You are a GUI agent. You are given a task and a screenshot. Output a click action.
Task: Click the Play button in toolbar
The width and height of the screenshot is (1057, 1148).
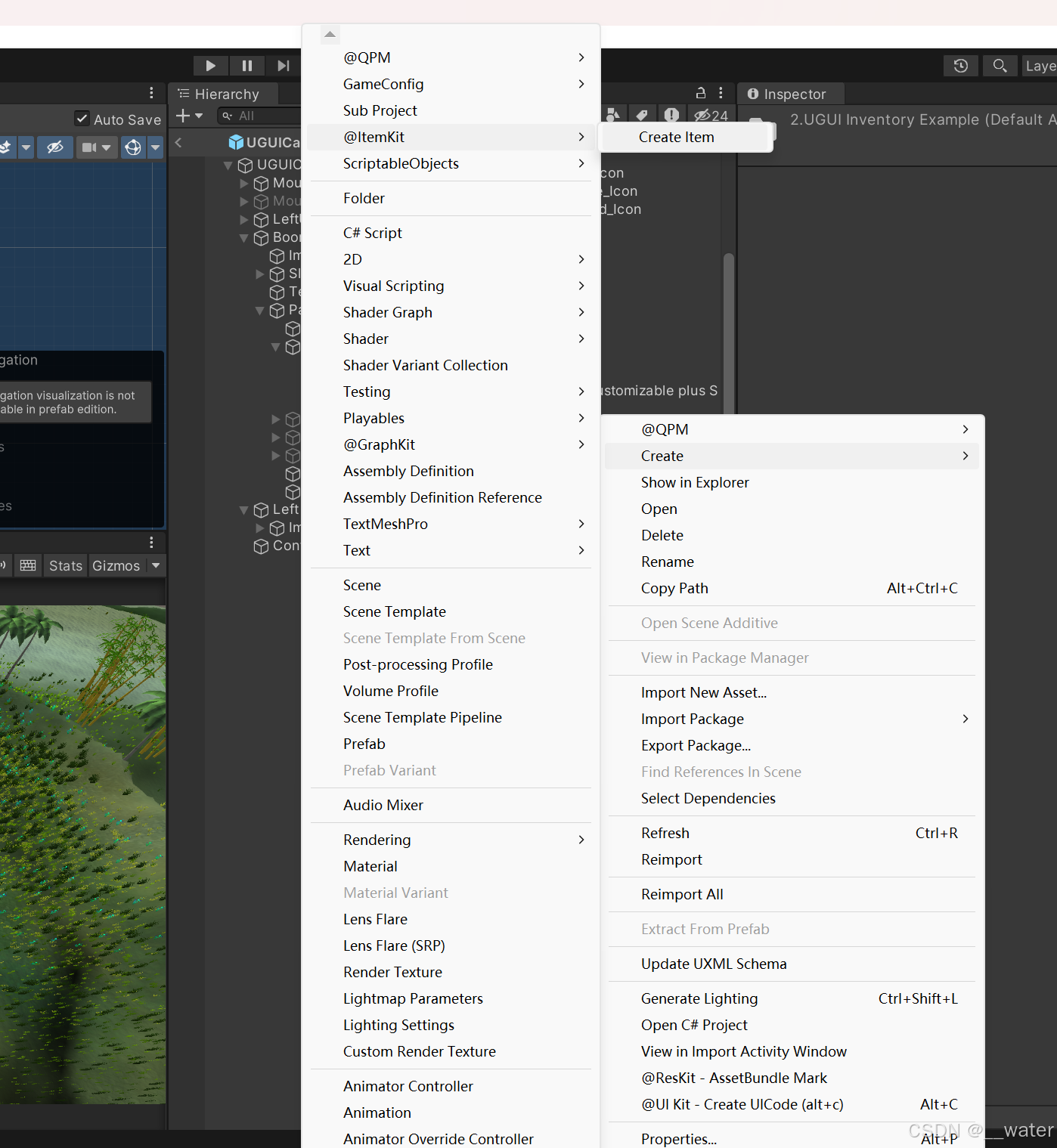210,66
